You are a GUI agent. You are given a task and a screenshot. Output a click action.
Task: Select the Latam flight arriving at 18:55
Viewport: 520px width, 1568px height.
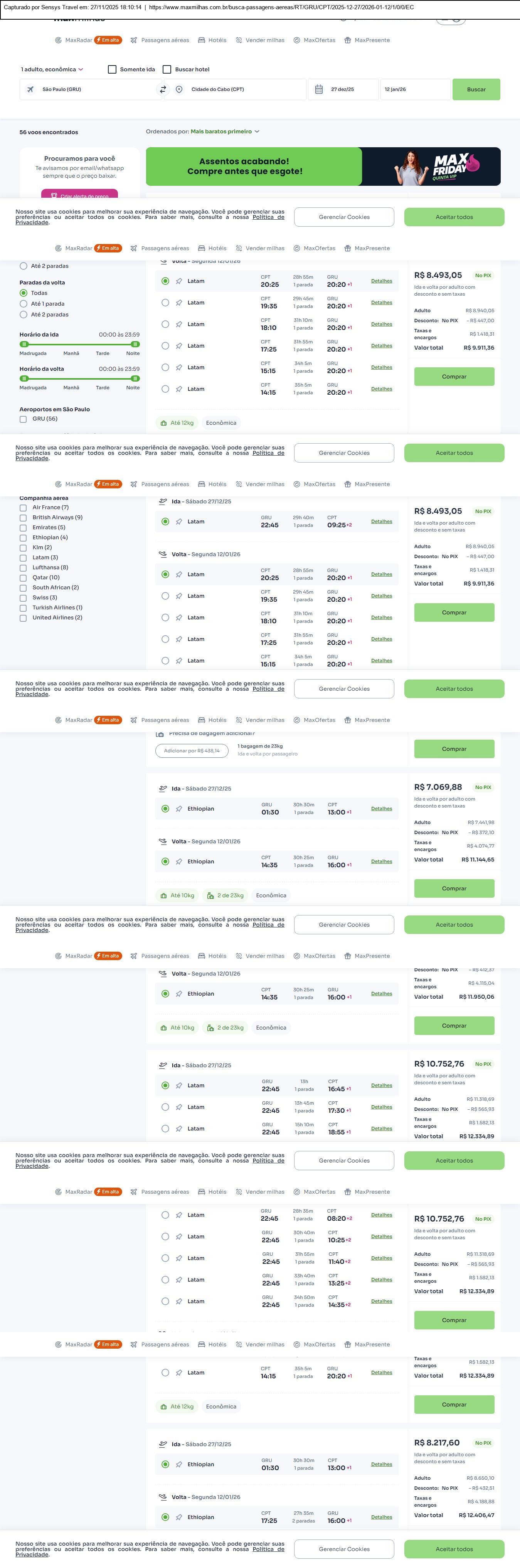click(x=165, y=1129)
